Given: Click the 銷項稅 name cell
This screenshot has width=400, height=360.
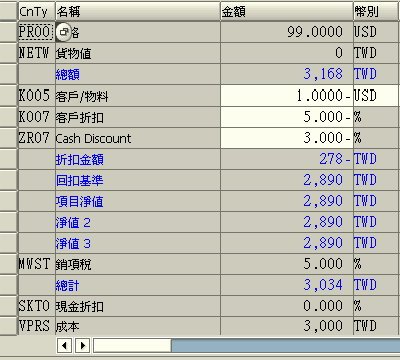Looking at the screenshot, I should click(137, 264).
